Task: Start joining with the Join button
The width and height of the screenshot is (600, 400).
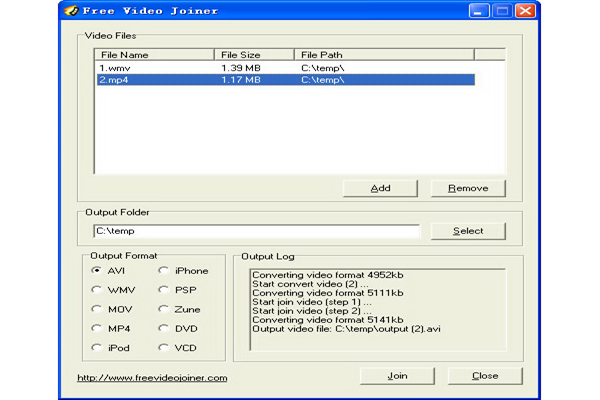Action: (397, 376)
